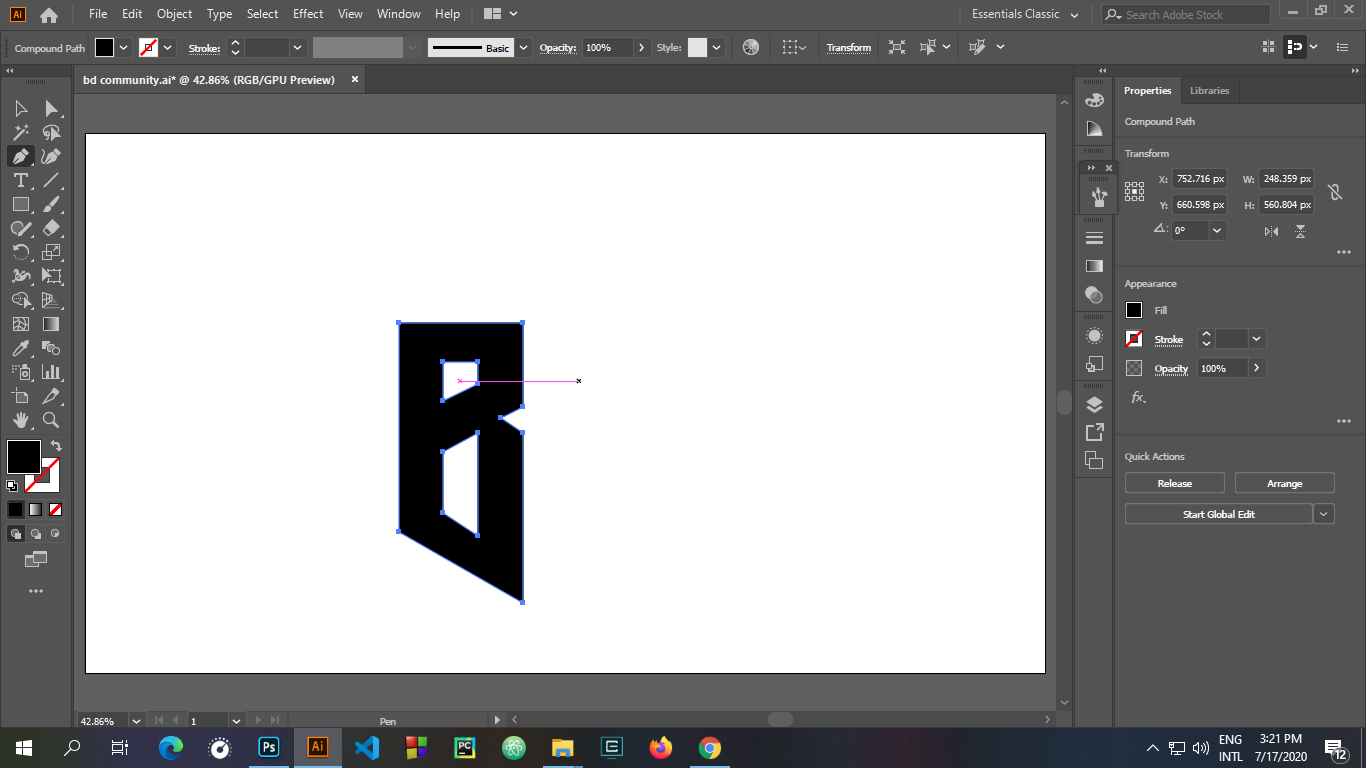The height and width of the screenshot is (768, 1366).
Task: Click the large fill color box in toolbar
Action: click(x=24, y=457)
